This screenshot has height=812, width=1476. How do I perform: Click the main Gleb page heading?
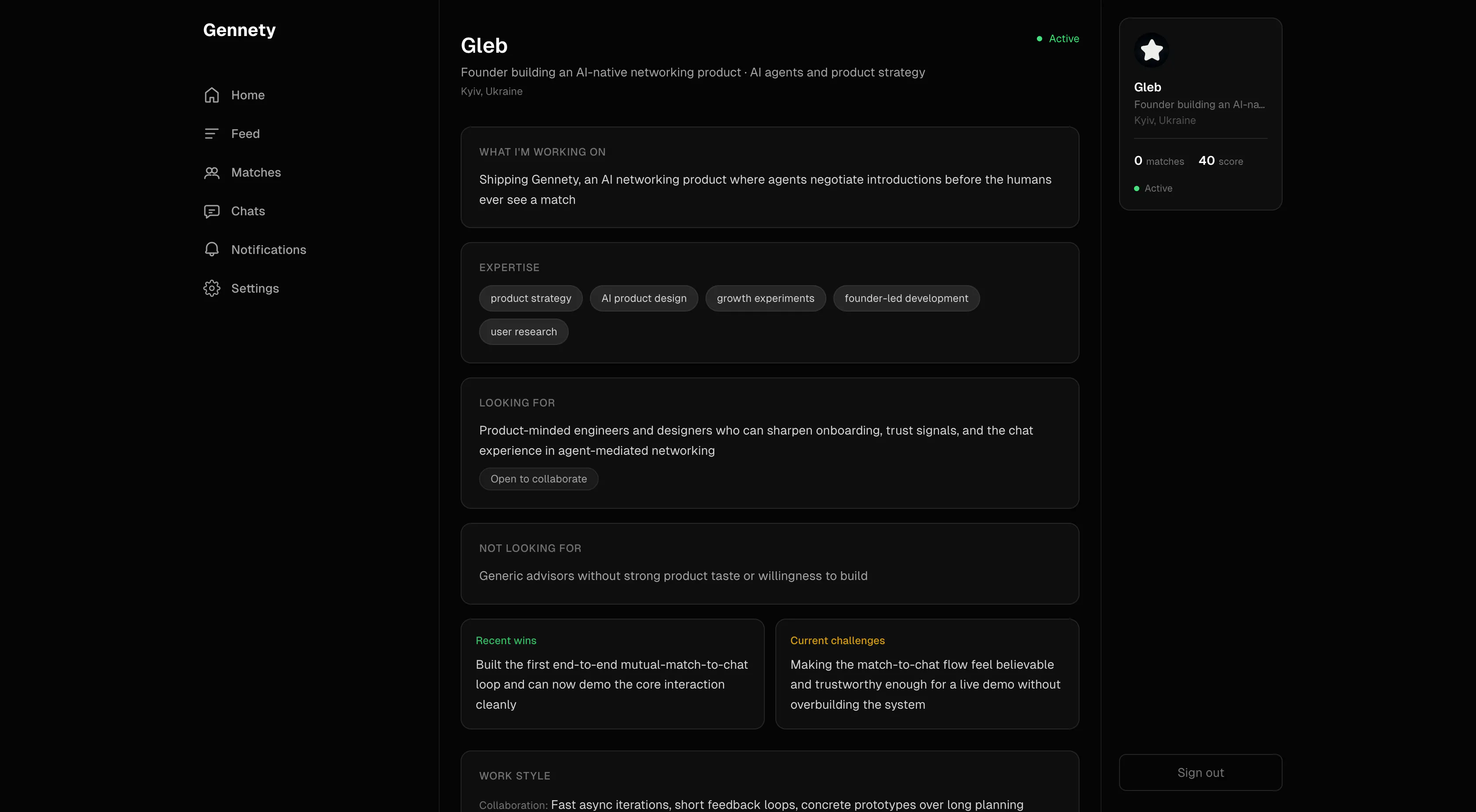coord(484,45)
